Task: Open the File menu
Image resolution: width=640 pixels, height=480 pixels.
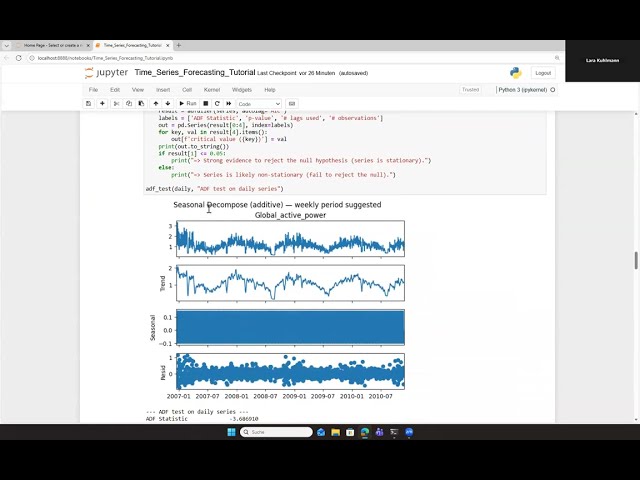Action: tap(93, 90)
